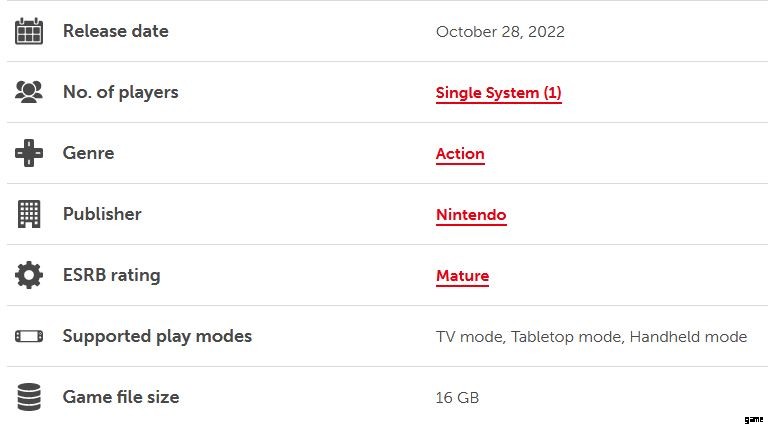Click the Switch console icon for play modes
Viewport: 768px width, 426px height.
pyautogui.click(x=29, y=336)
